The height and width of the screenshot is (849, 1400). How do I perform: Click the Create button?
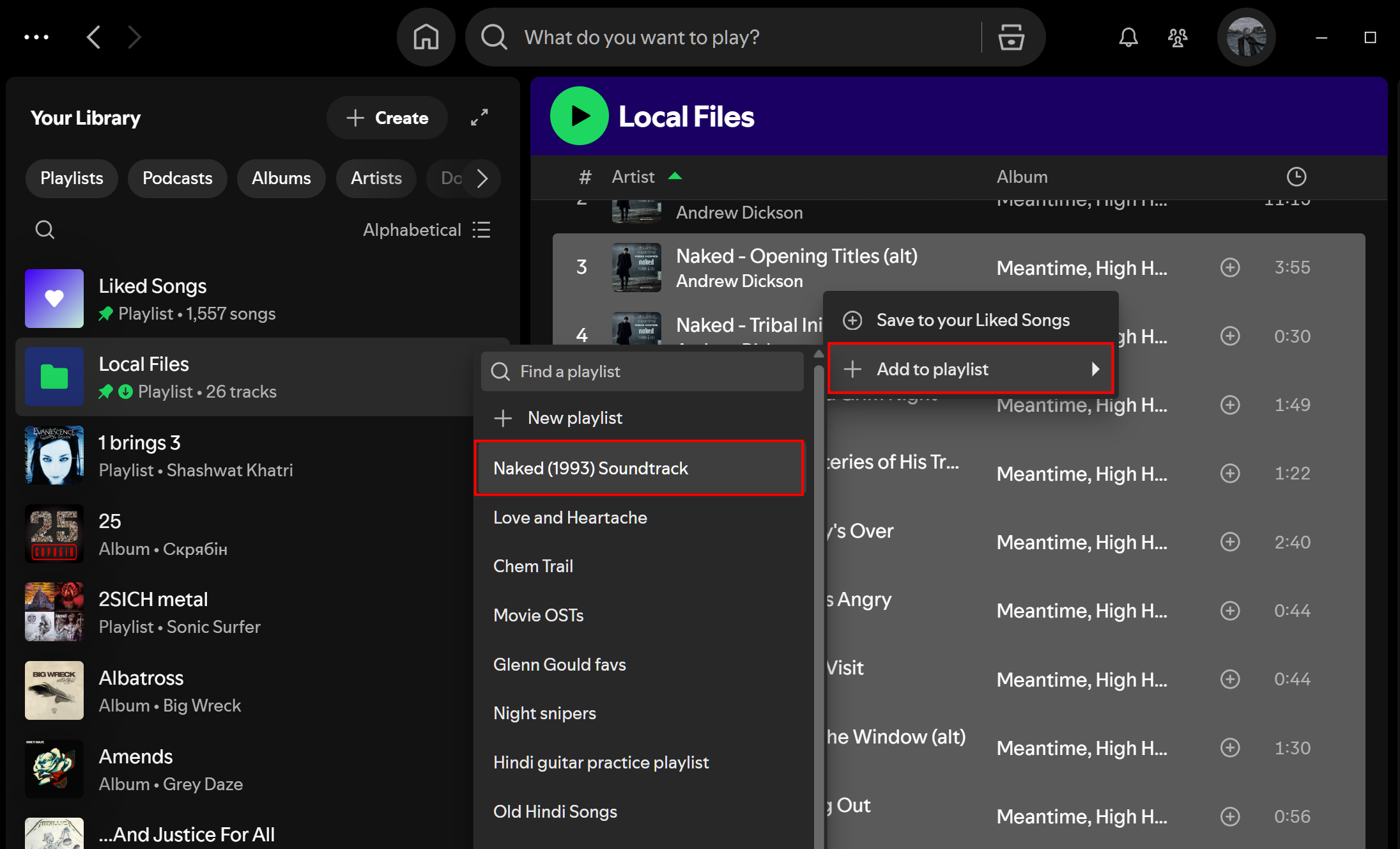point(387,118)
